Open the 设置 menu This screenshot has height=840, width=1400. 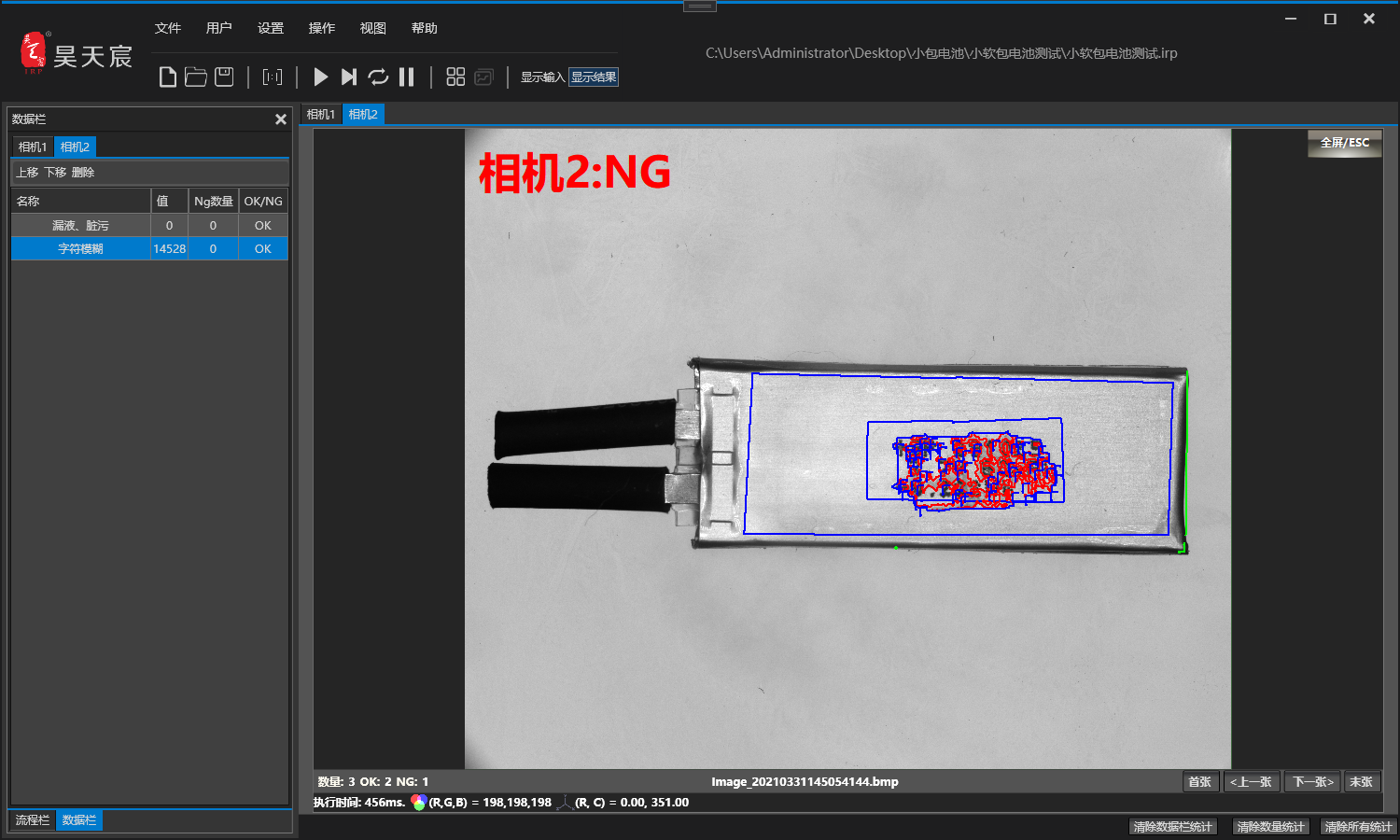click(271, 28)
